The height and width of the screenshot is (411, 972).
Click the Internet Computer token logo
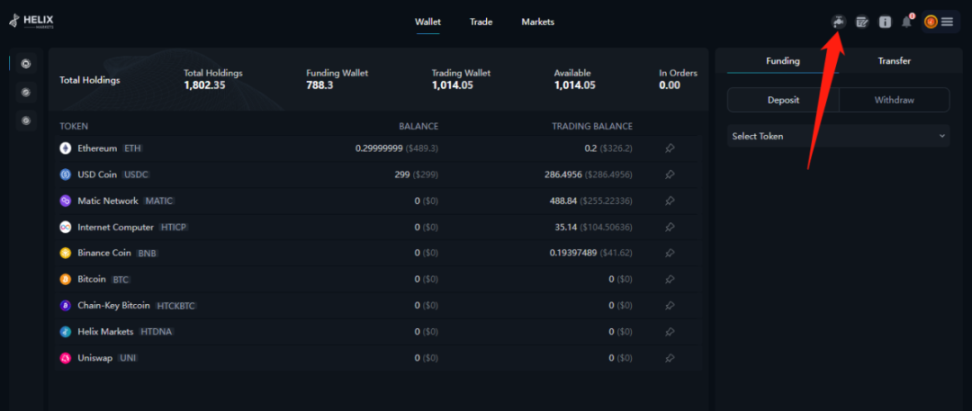pyautogui.click(x=65, y=227)
